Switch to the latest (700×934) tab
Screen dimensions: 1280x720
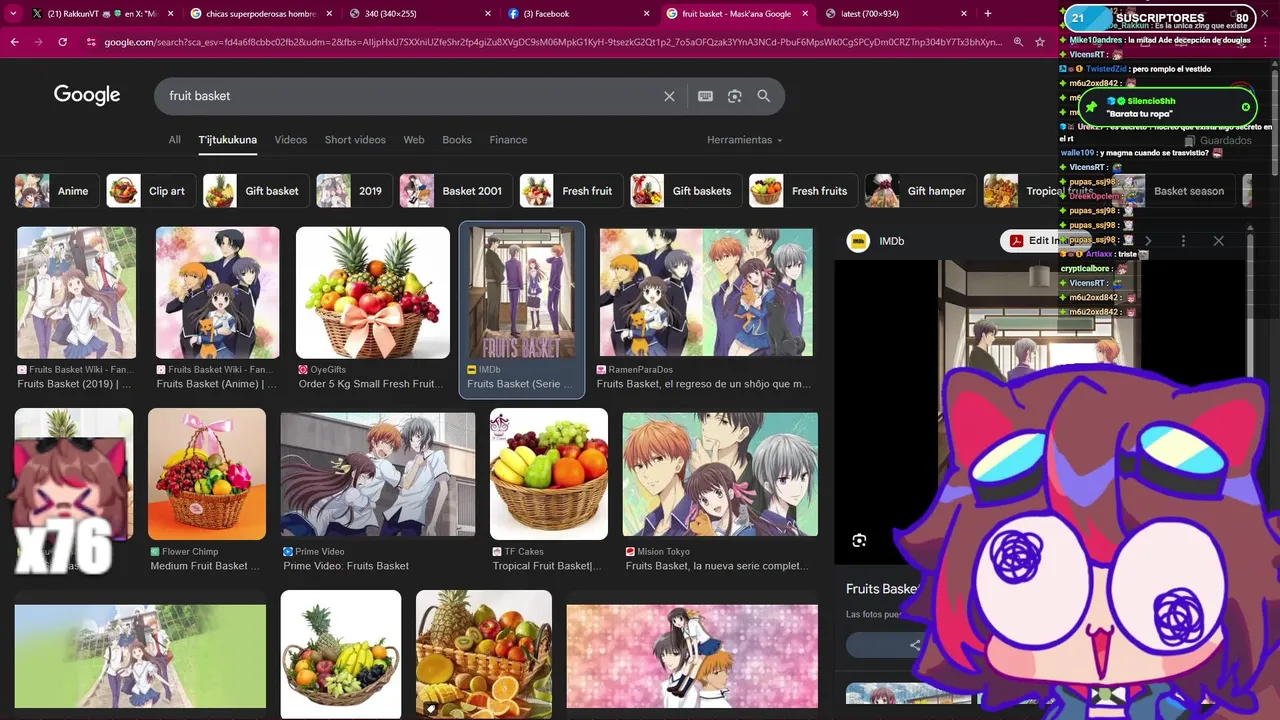click(x=898, y=14)
